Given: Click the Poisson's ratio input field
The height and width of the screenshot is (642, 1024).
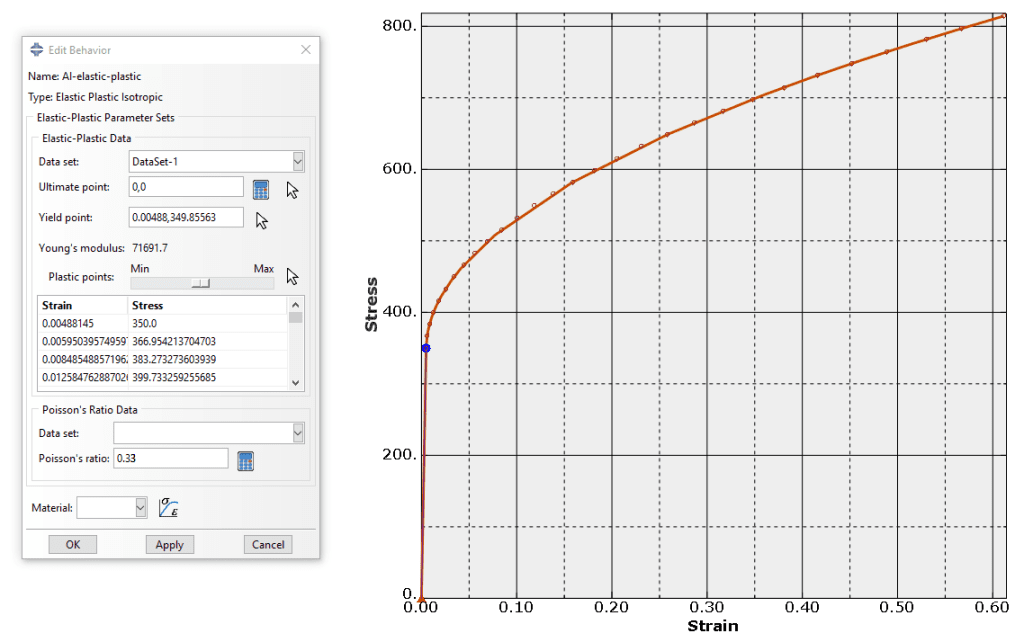Looking at the screenshot, I should coord(170,458).
